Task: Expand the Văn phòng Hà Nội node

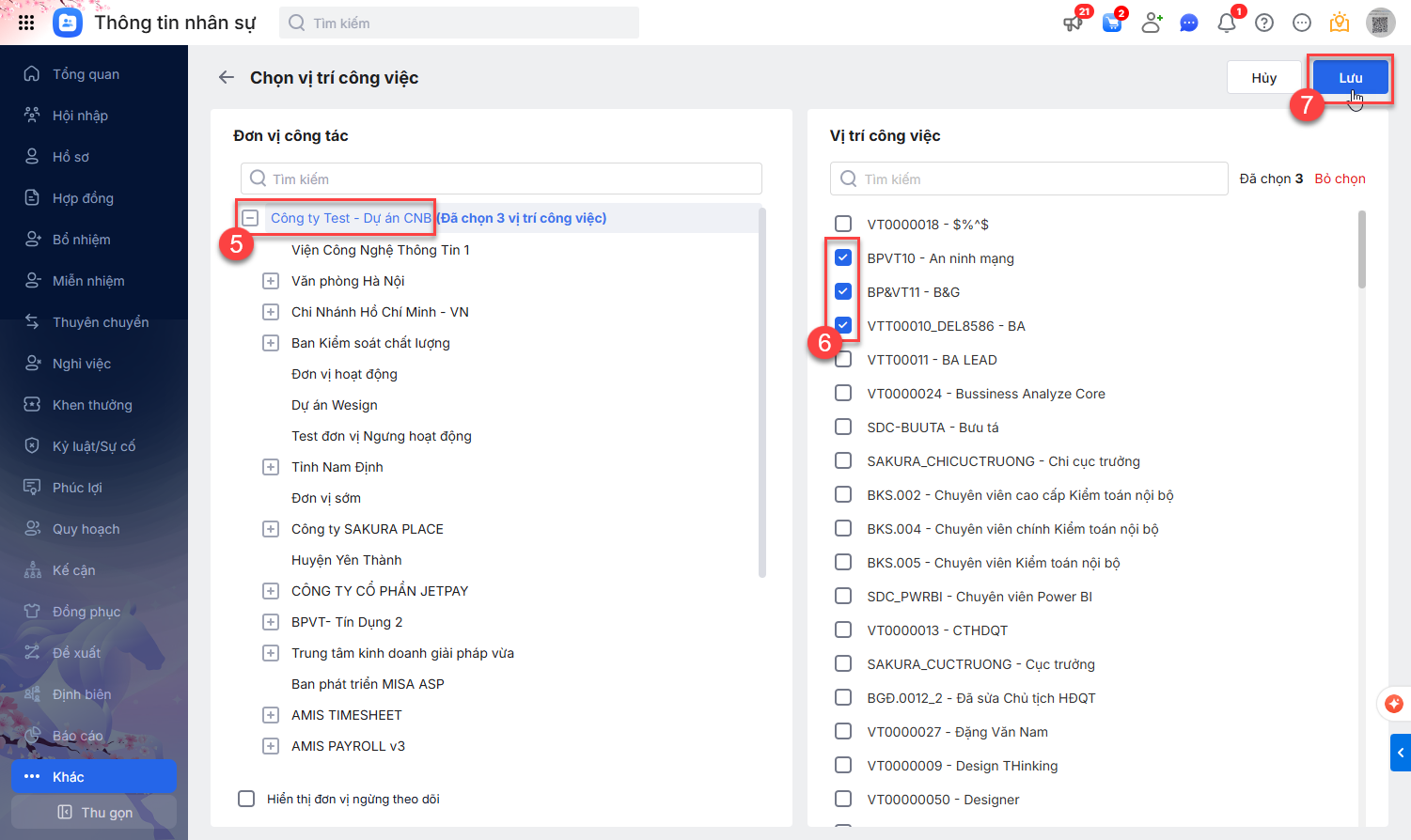Action: click(271, 281)
